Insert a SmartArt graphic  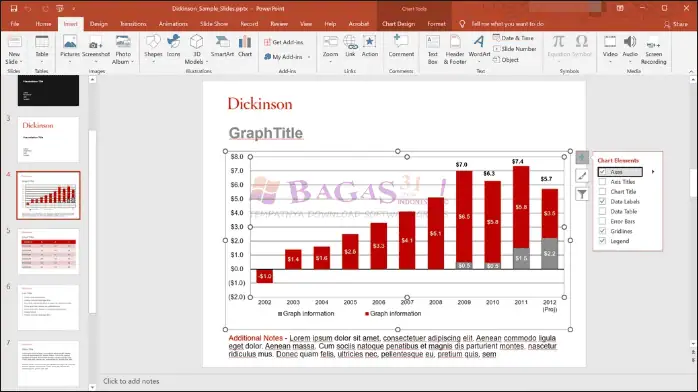222,46
